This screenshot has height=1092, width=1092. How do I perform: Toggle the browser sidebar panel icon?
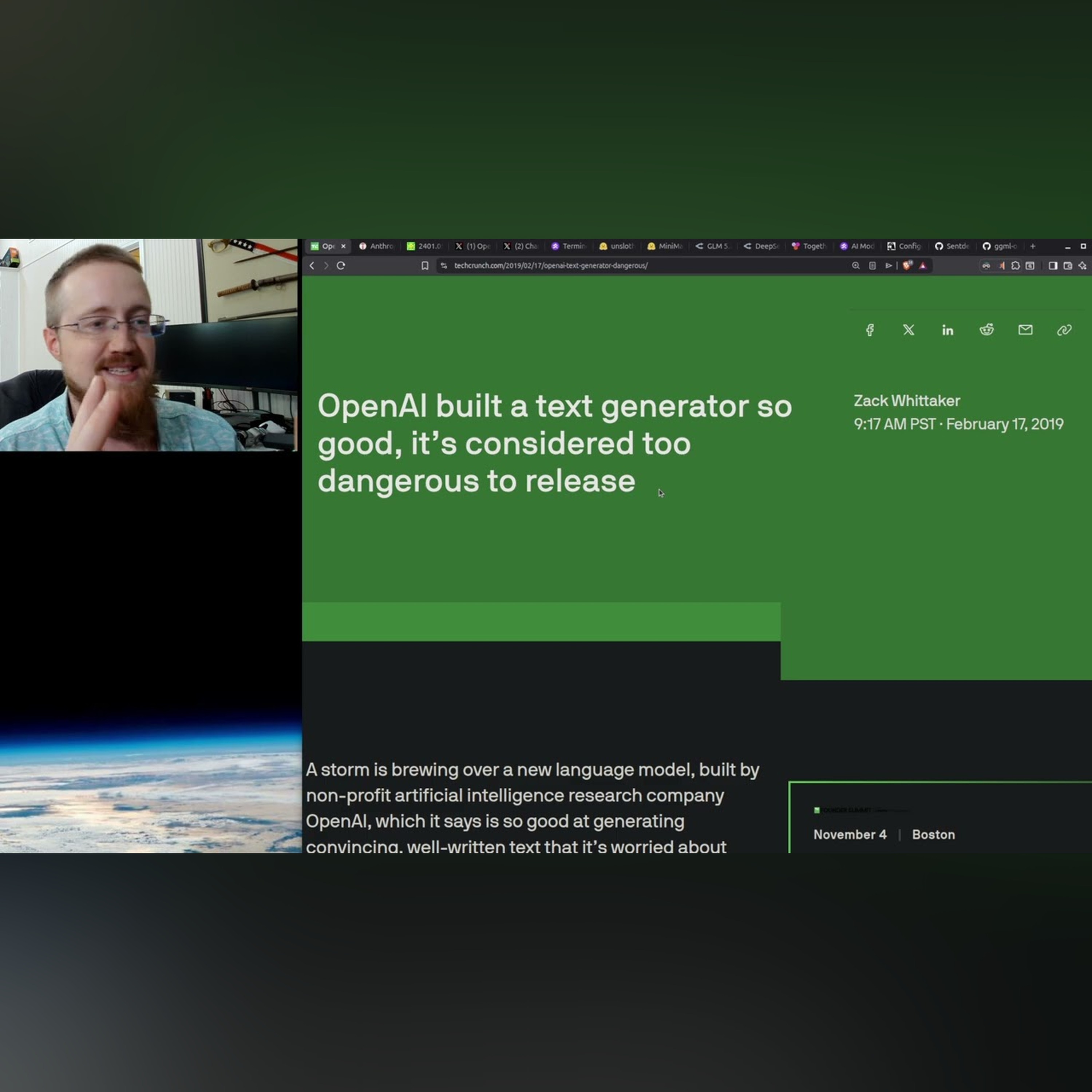coord(1053,266)
